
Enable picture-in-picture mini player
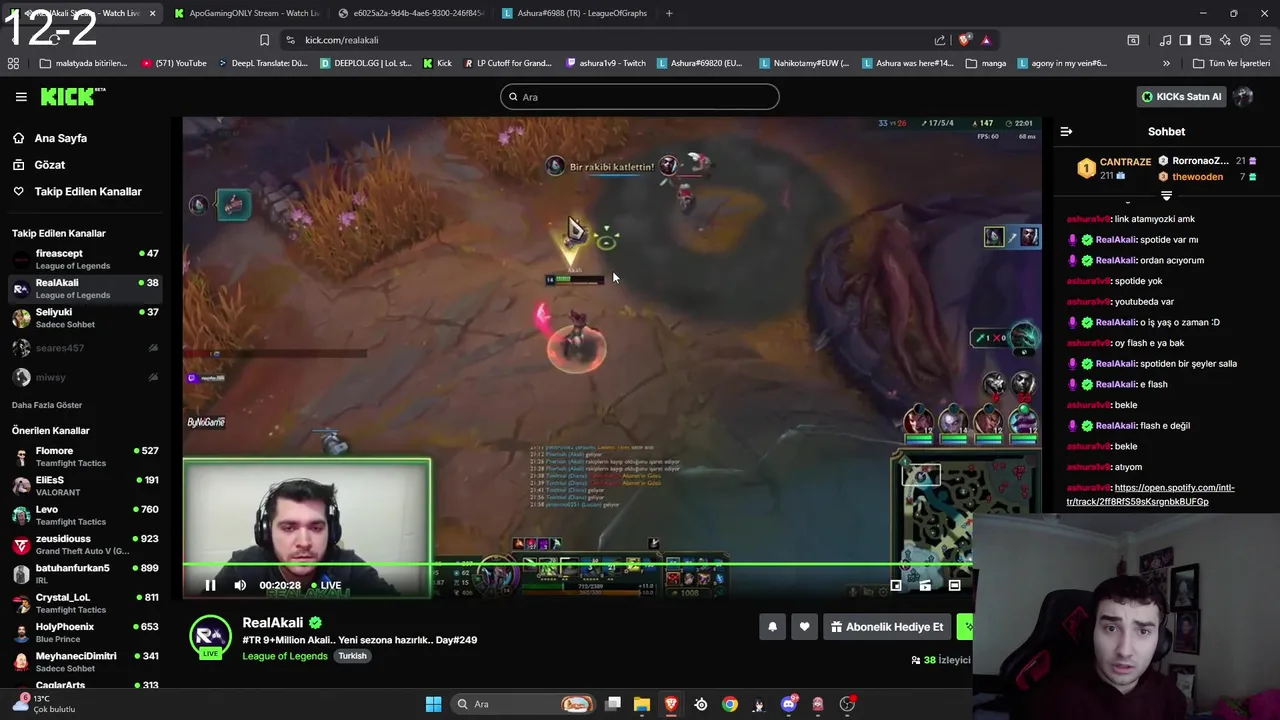tap(896, 585)
